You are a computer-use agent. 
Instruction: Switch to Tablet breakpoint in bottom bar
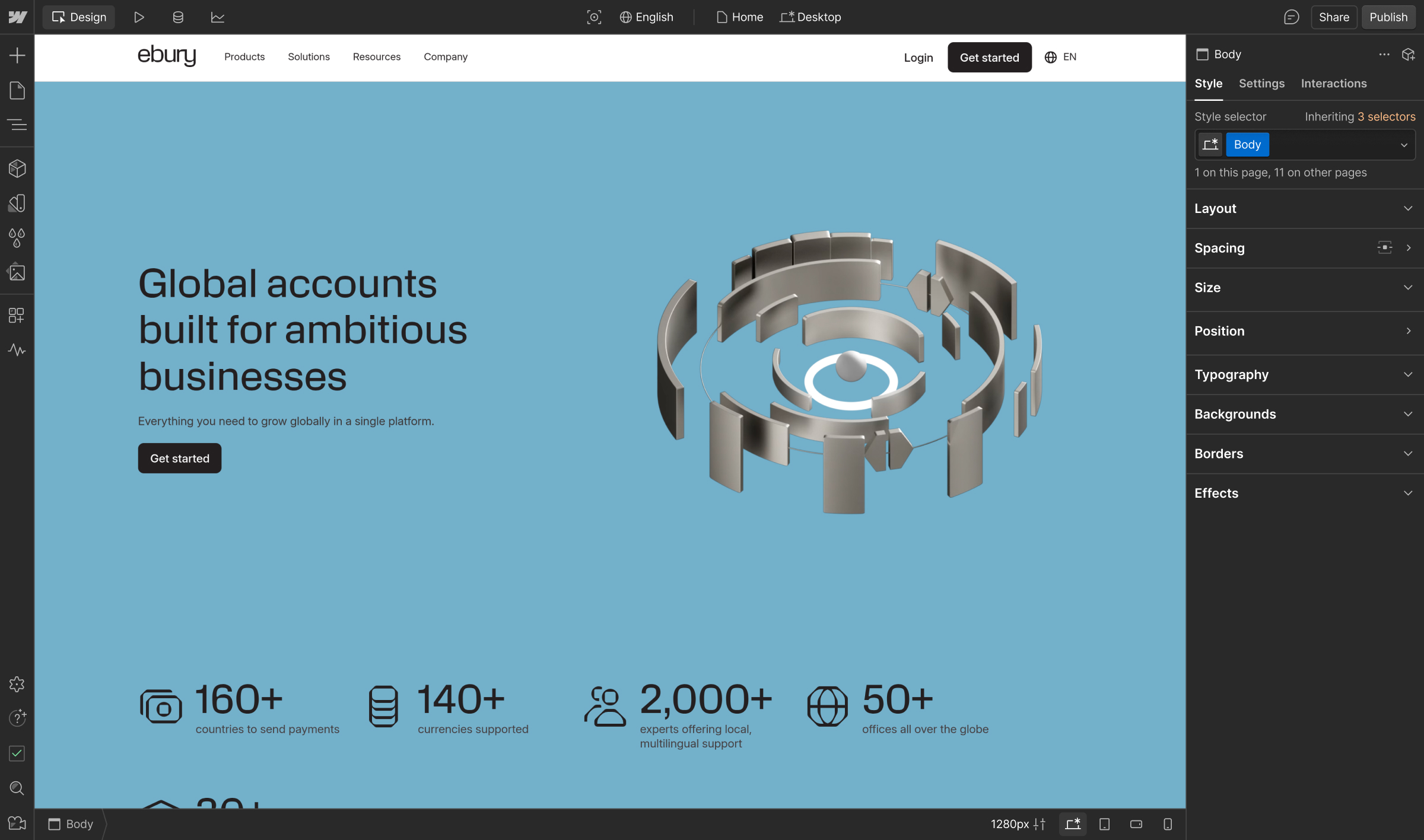coord(1104,824)
